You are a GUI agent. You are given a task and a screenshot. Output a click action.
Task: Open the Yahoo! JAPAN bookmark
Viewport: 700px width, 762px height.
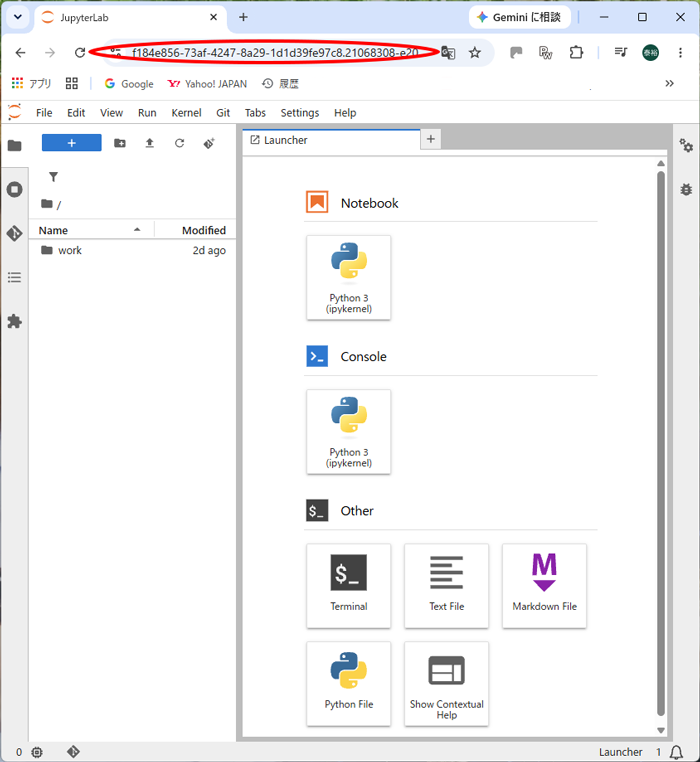(207, 84)
